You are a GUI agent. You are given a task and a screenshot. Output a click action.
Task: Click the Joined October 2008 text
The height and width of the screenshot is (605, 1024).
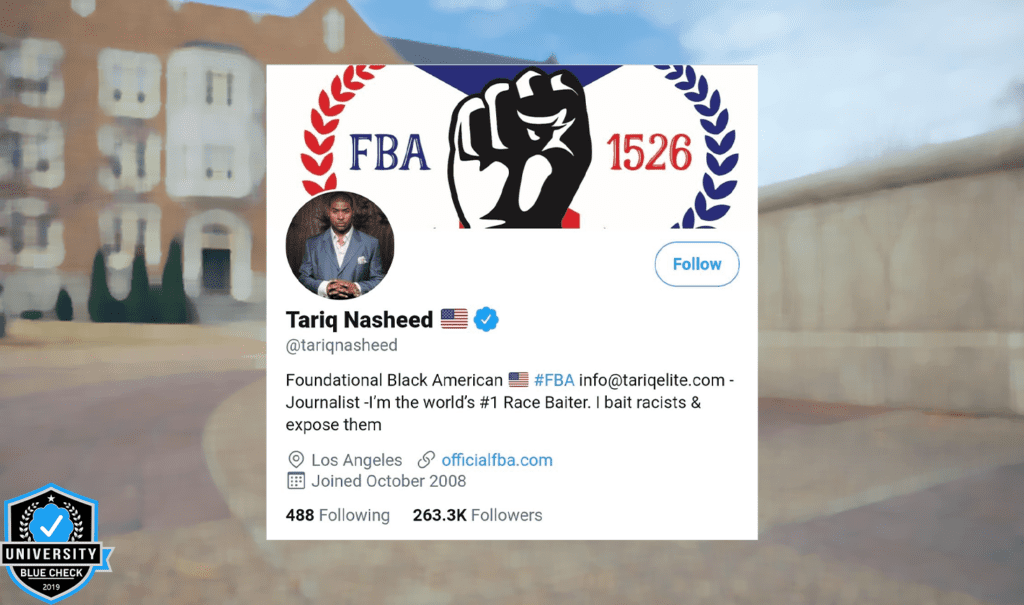pyautogui.click(x=389, y=481)
